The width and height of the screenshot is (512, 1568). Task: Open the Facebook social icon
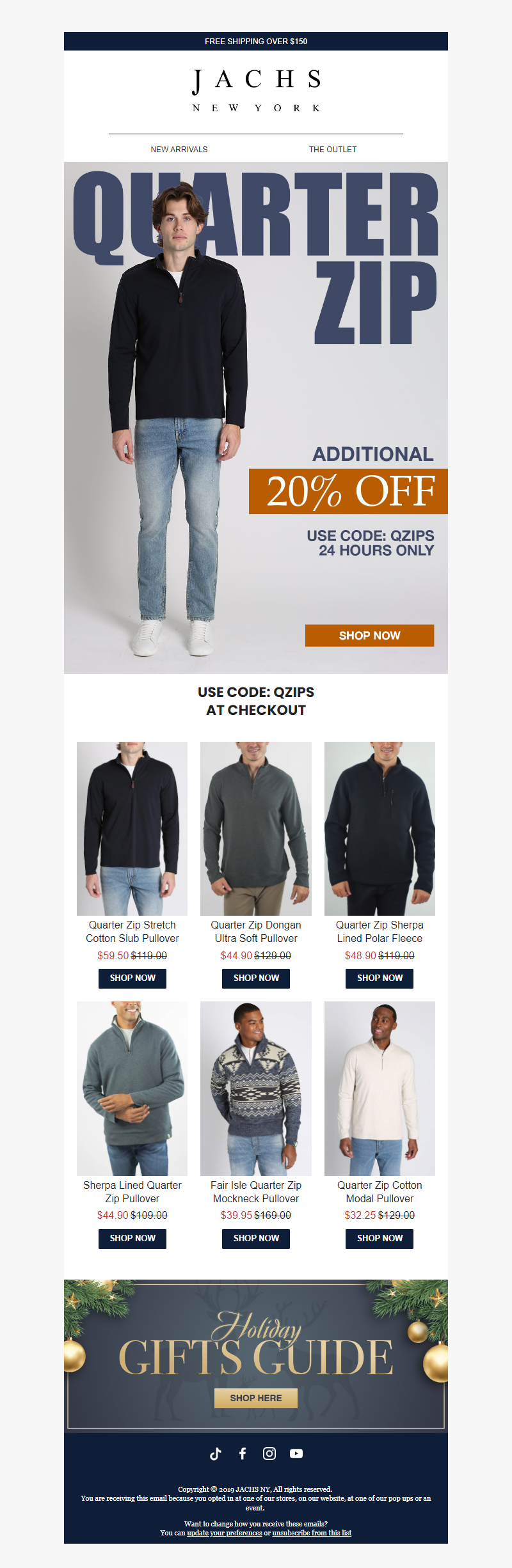click(243, 1454)
